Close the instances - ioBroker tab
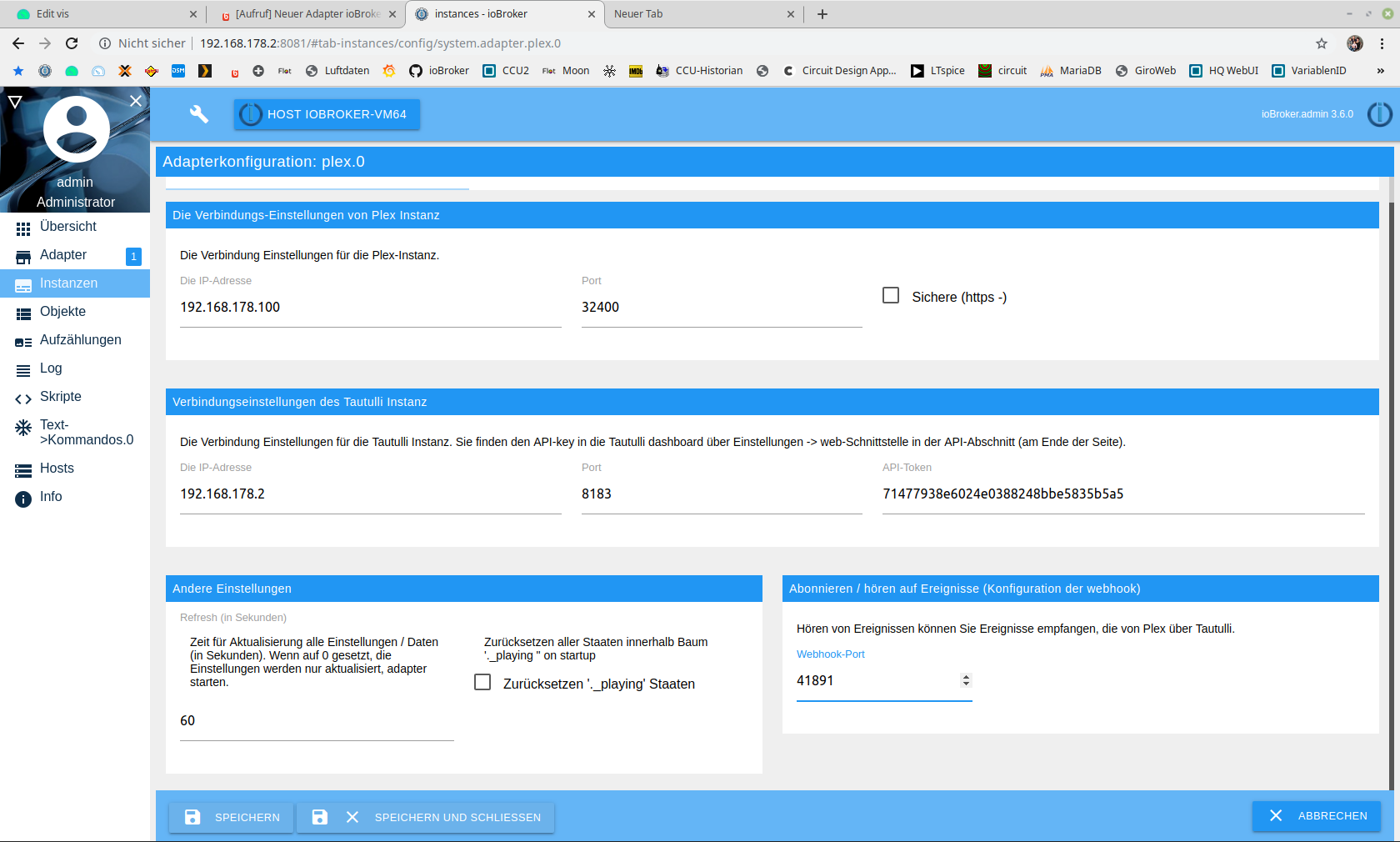Viewport: 1400px width, 842px height. click(x=592, y=14)
